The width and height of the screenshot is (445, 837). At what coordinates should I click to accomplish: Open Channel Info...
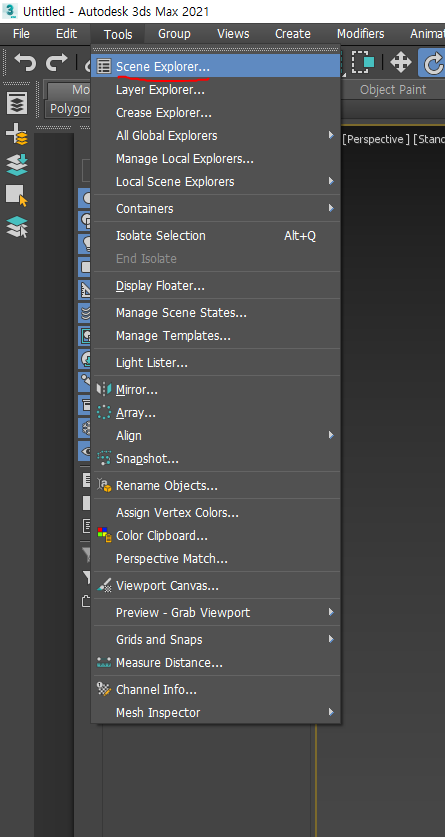click(x=216, y=690)
